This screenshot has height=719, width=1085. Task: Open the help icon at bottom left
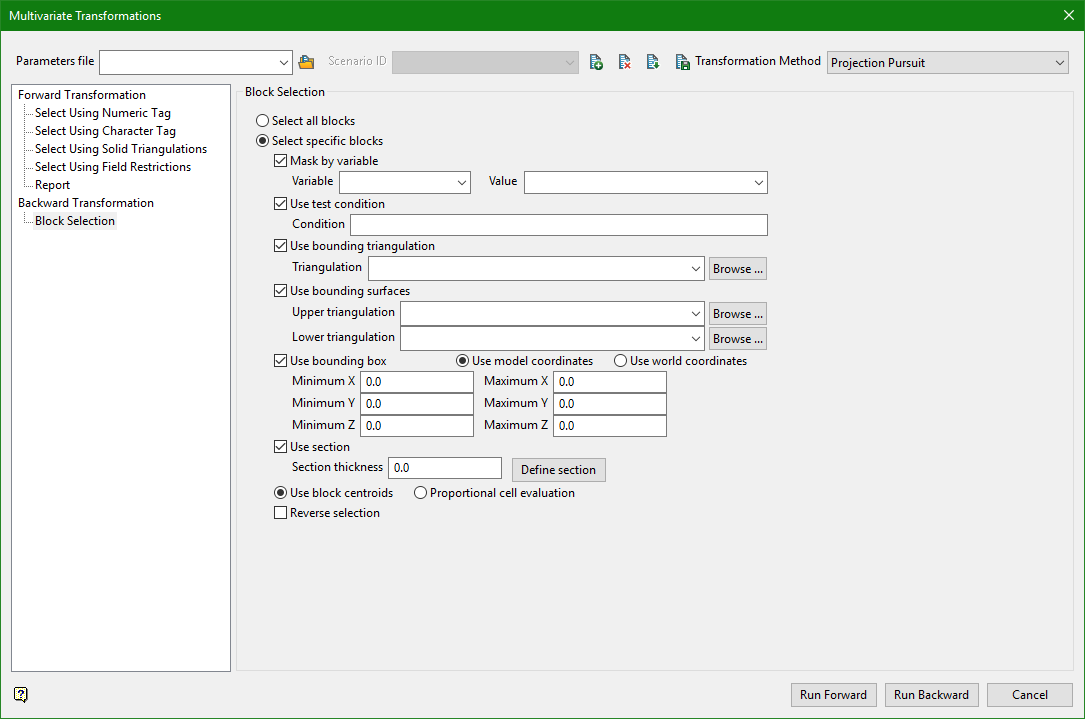point(21,695)
